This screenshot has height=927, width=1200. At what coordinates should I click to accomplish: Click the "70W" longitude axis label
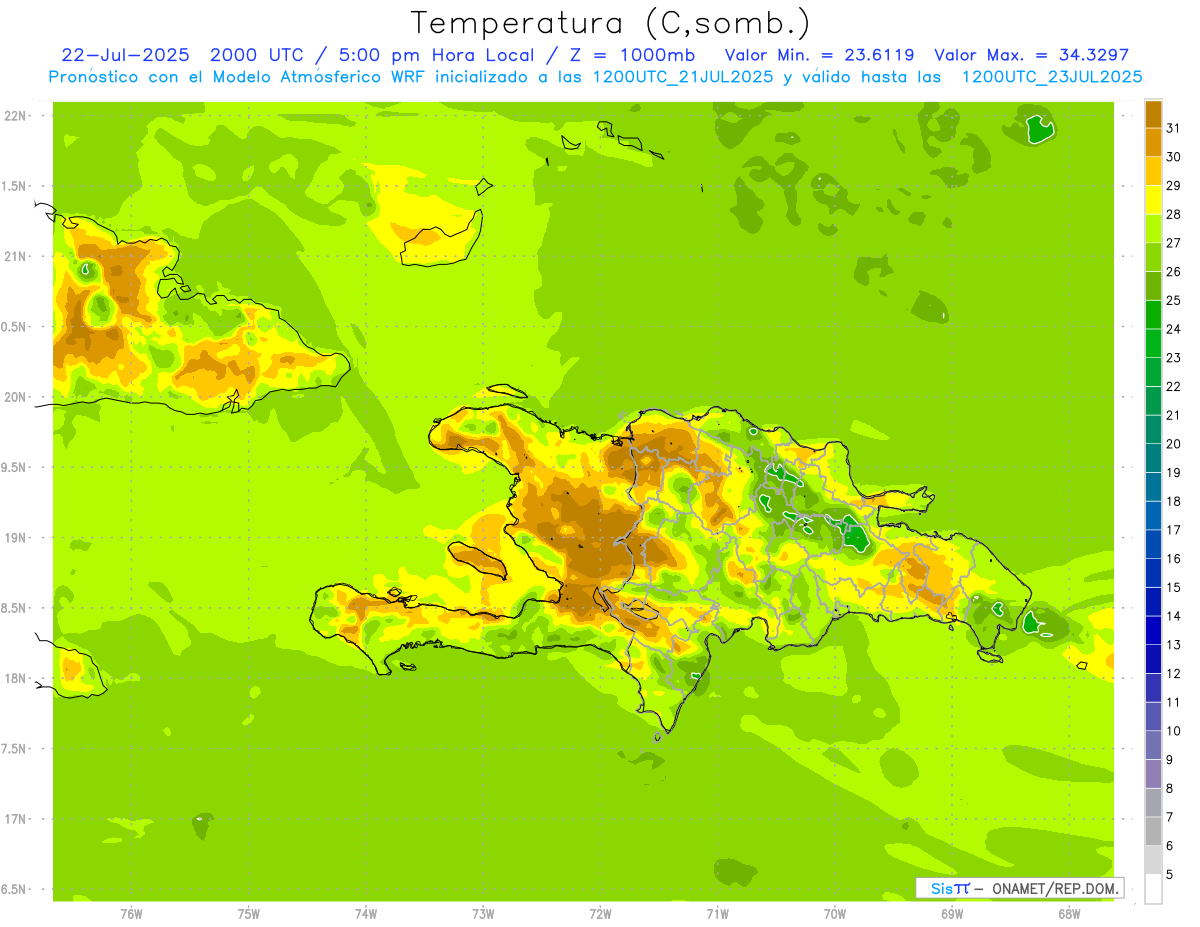(x=835, y=914)
